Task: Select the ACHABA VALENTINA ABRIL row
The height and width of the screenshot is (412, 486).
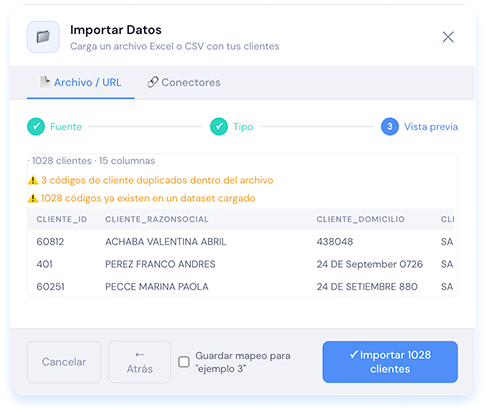Action: 241,242
